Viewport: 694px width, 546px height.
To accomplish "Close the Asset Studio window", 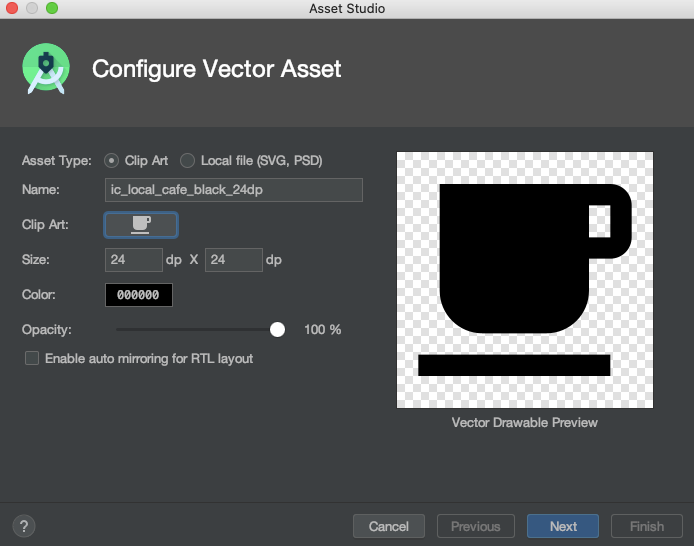I will click(12, 8).
